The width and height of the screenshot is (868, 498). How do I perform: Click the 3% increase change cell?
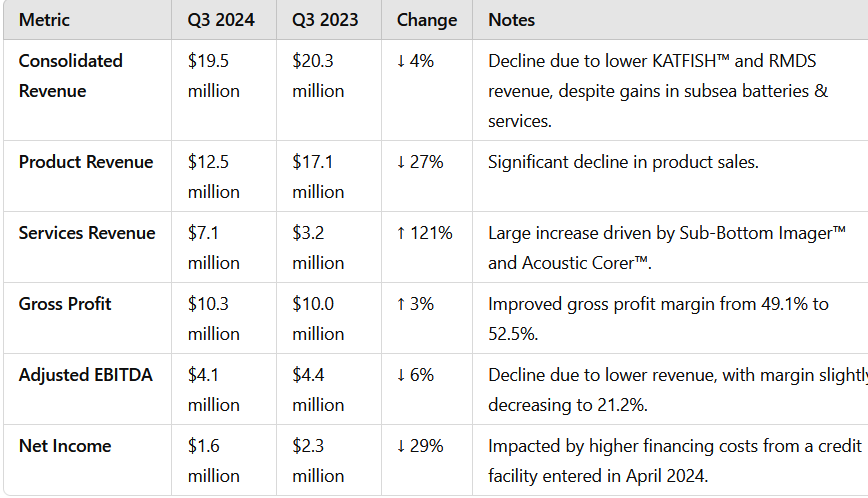point(415,304)
